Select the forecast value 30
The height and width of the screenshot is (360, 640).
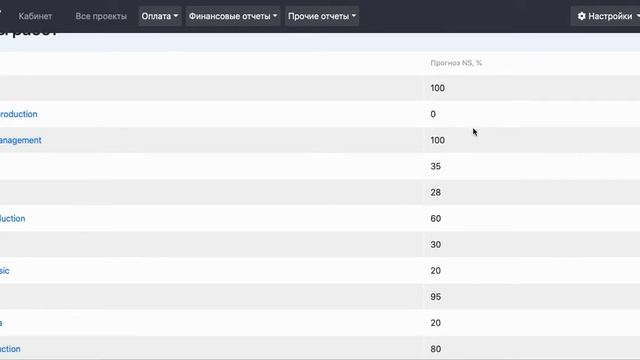tap(436, 244)
